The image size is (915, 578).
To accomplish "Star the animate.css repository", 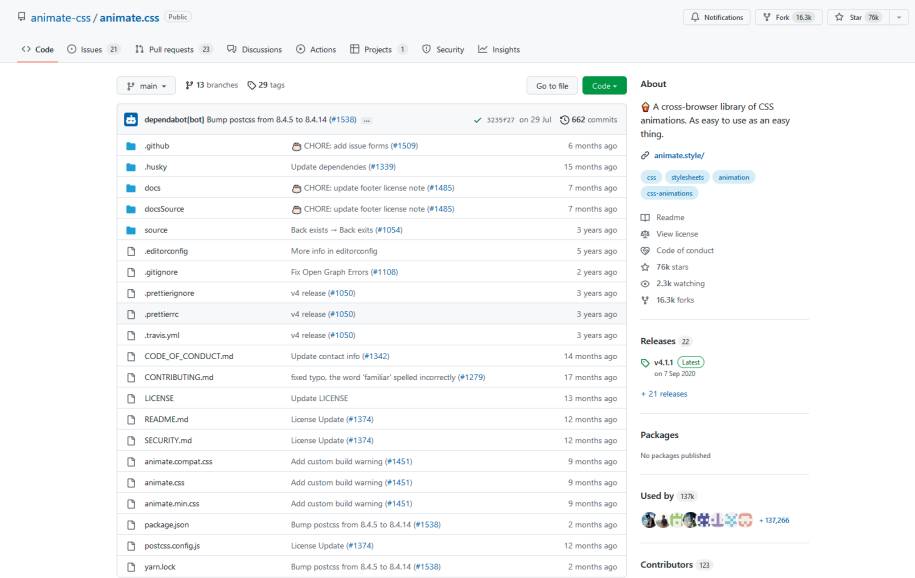I will pos(857,18).
